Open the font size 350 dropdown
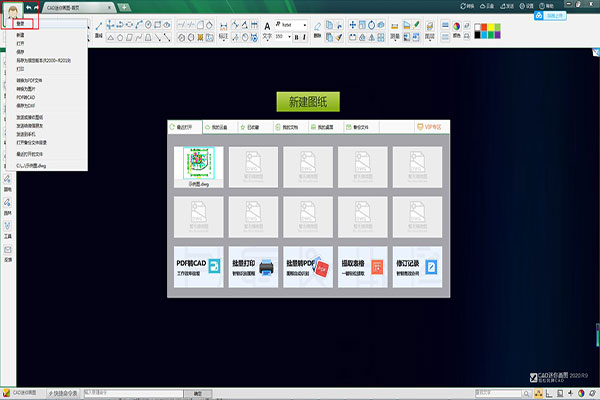600x400 pixels. (x=283, y=37)
